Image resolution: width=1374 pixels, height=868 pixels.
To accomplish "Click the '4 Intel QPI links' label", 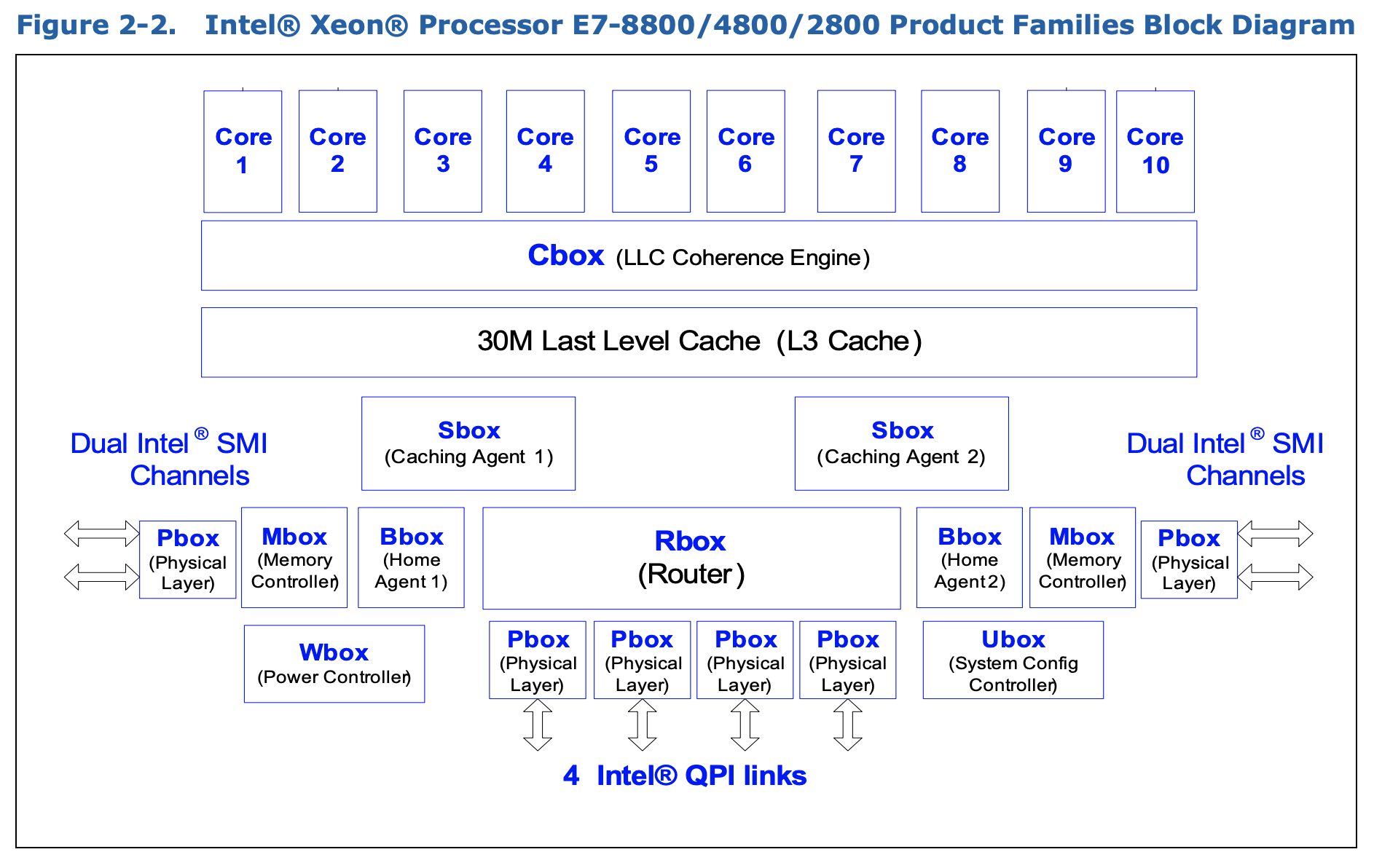I will (685, 776).
